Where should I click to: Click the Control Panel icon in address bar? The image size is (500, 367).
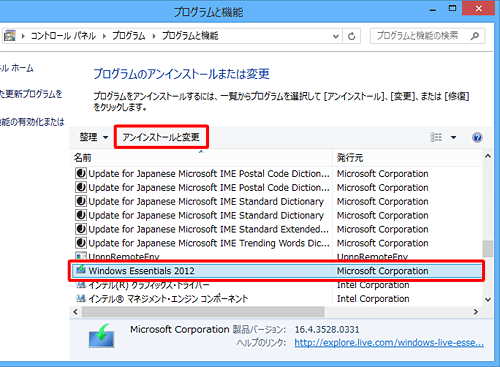tap(10, 36)
